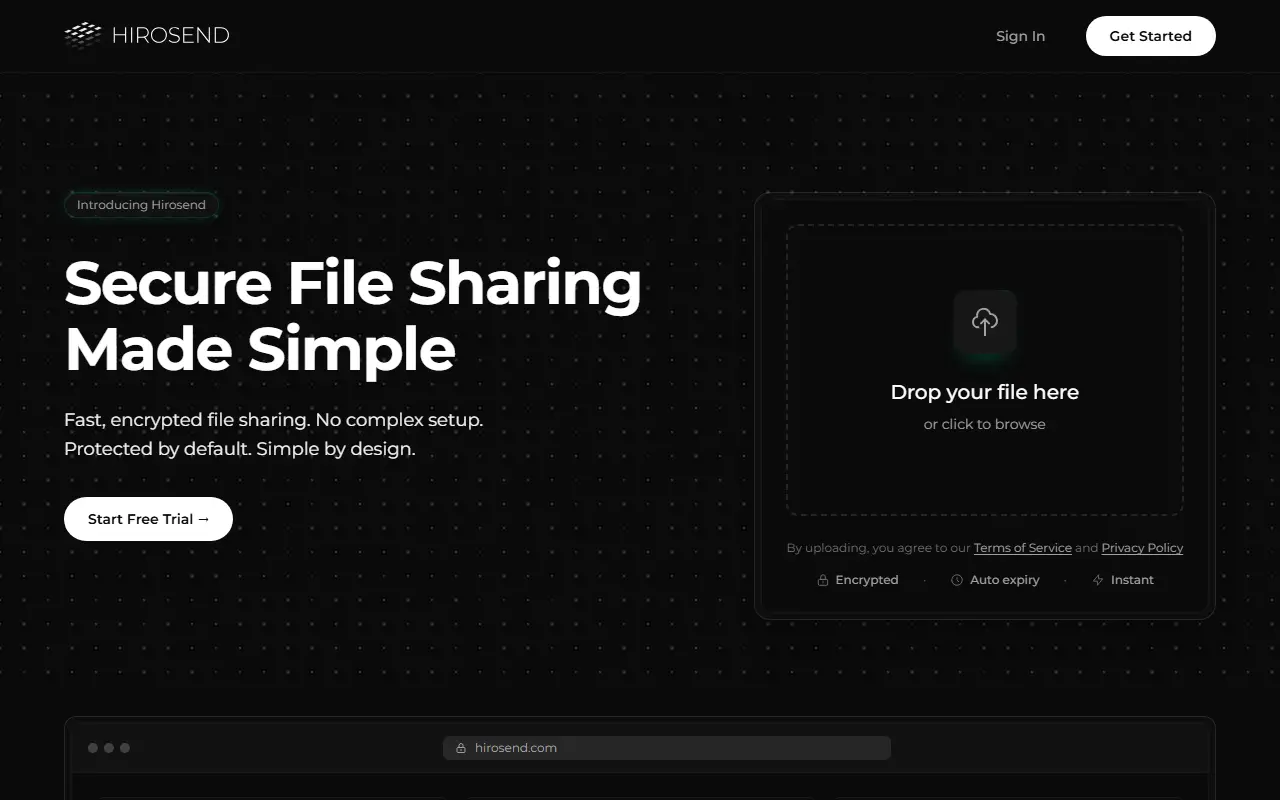Open the Sign In page
Viewport: 1280px width, 800px height.
pos(1020,36)
